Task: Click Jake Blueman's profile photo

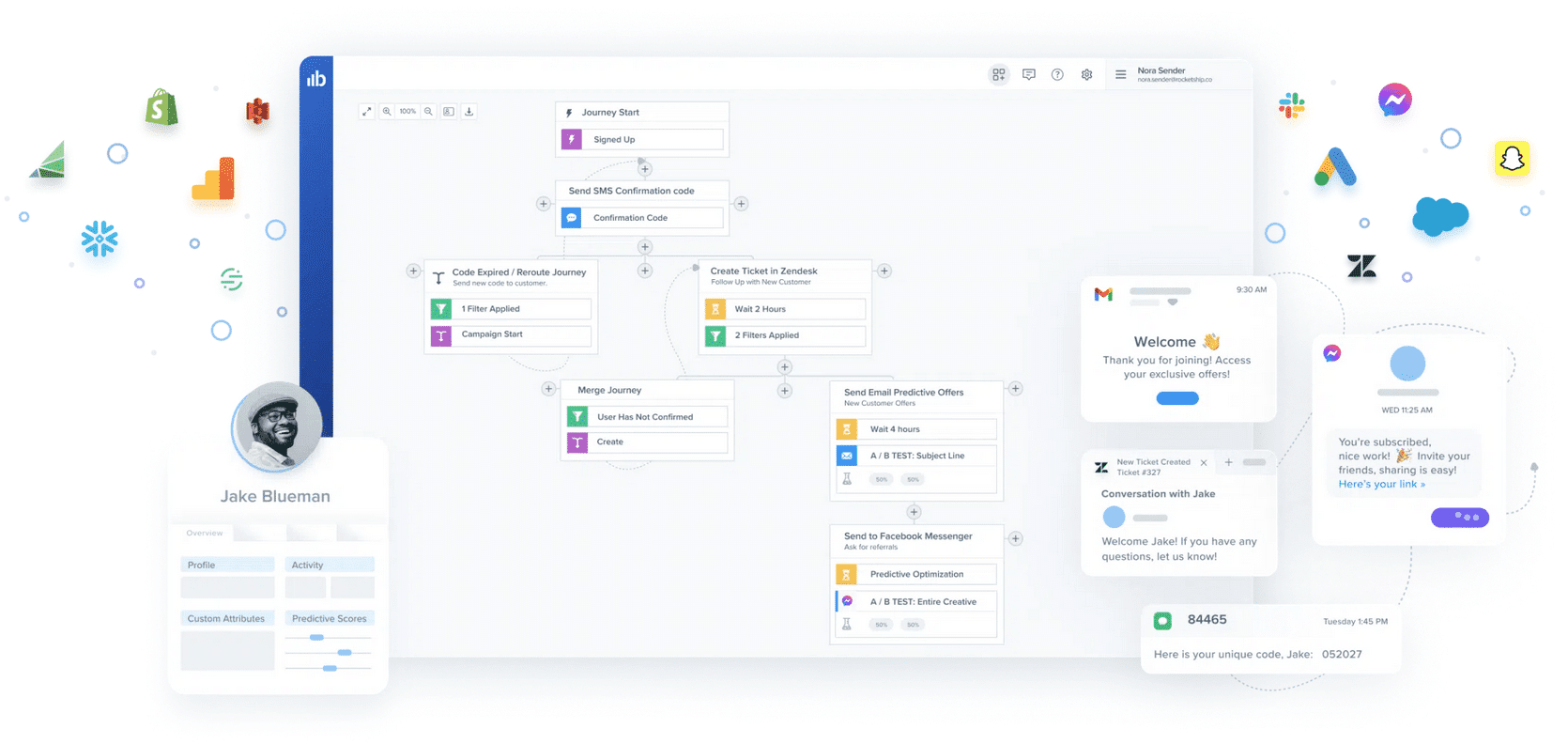Action: tap(277, 426)
